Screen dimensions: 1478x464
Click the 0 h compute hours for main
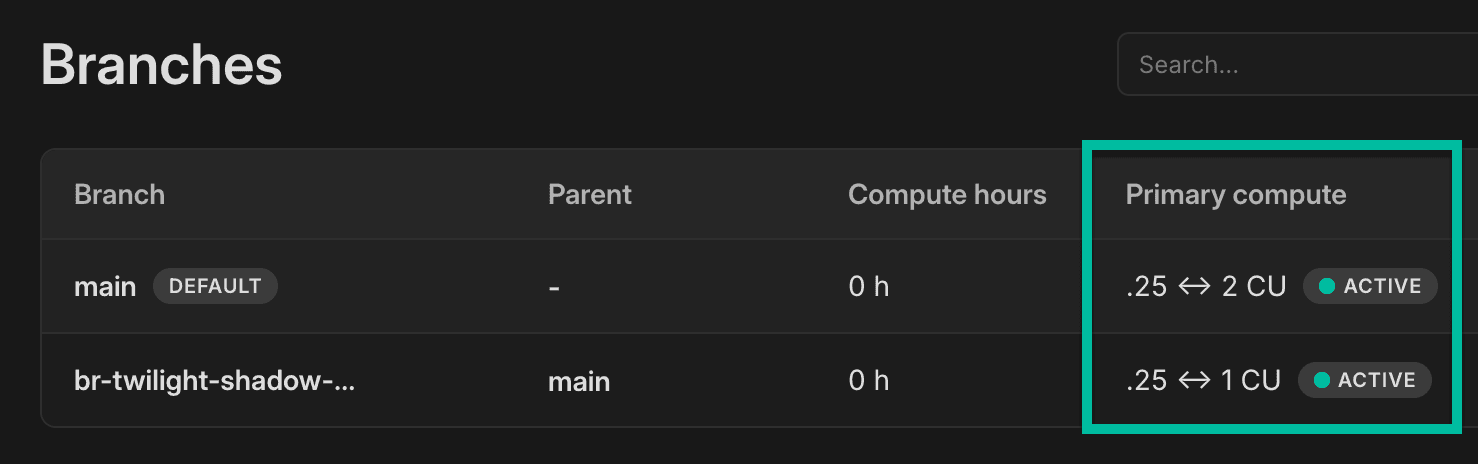[x=868, y=287]
